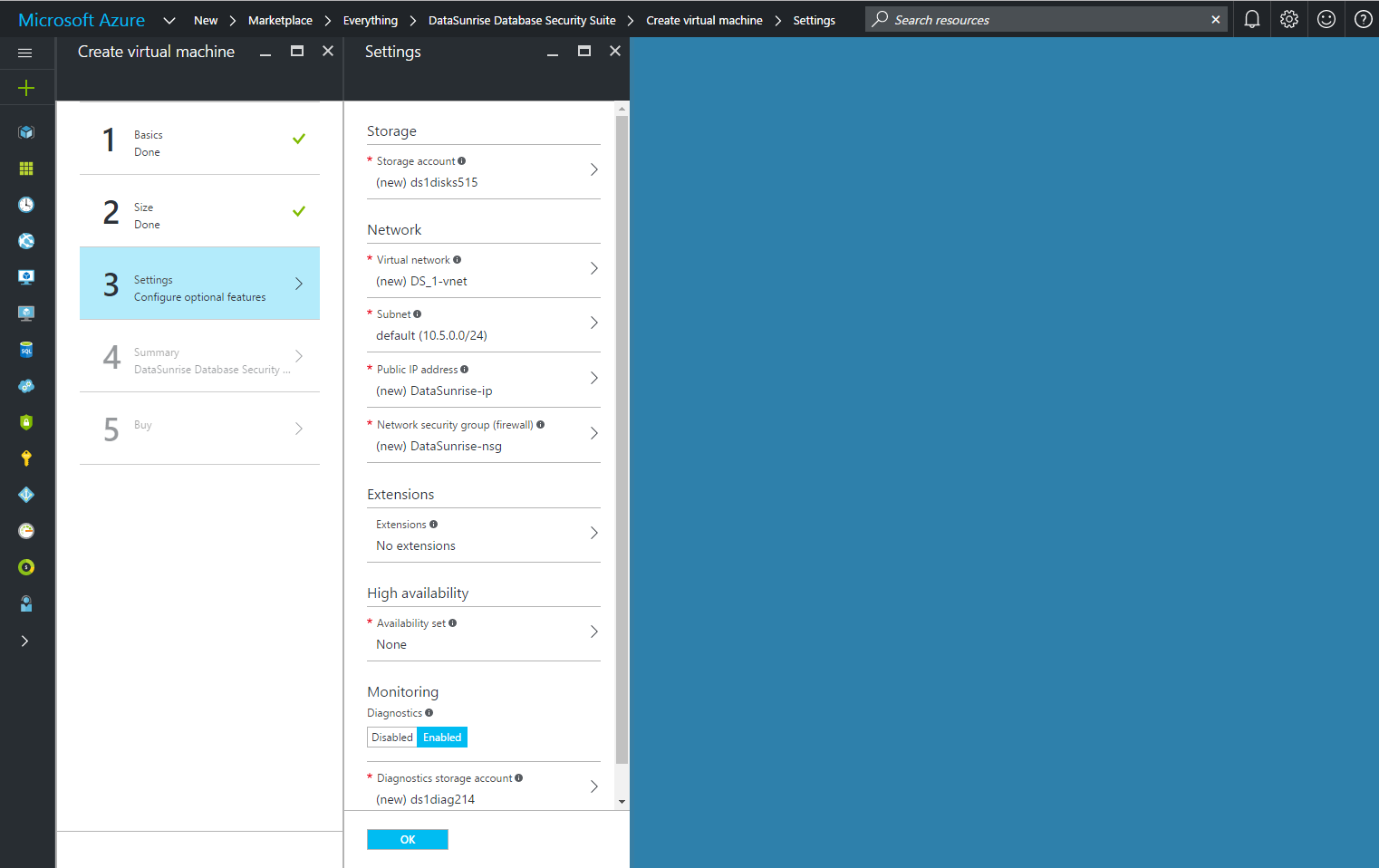Open Security Center green shield icon
This screenshot has width=1379, height=868.
point(26,422)
